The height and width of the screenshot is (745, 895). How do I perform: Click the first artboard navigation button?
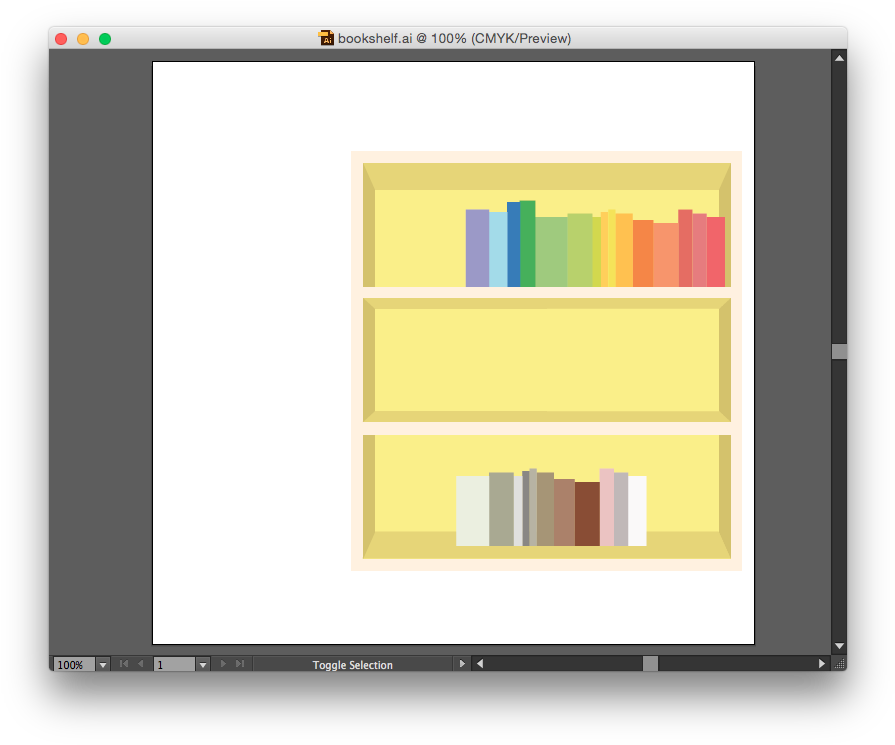click(124, 664)
